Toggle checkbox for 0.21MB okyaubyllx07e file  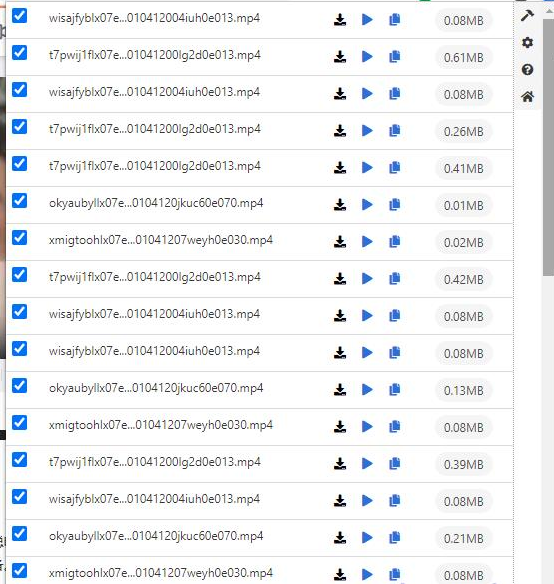tap(19, 534)
